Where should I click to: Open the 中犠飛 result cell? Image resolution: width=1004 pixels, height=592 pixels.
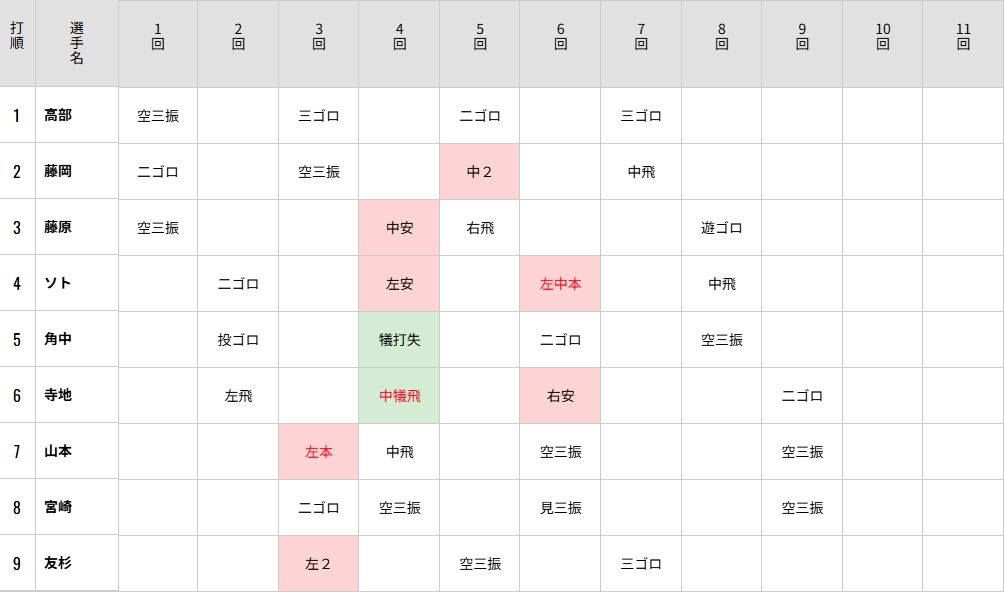click(x=399, y=395)
